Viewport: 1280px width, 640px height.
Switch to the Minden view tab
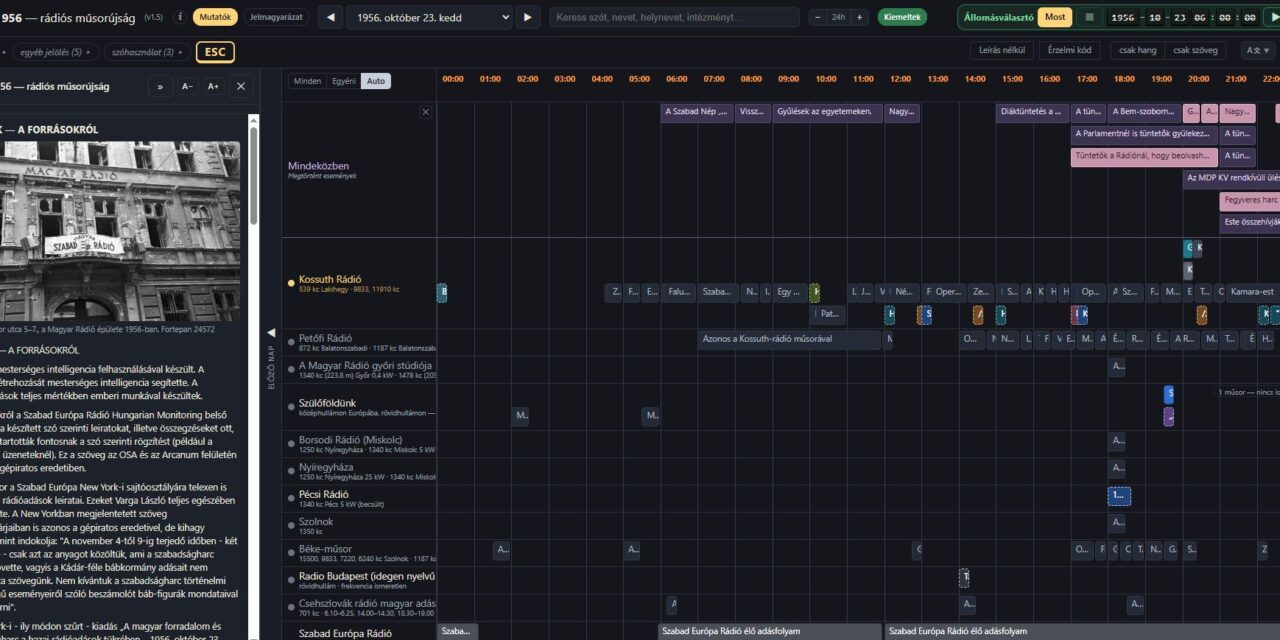pos(307,81)
